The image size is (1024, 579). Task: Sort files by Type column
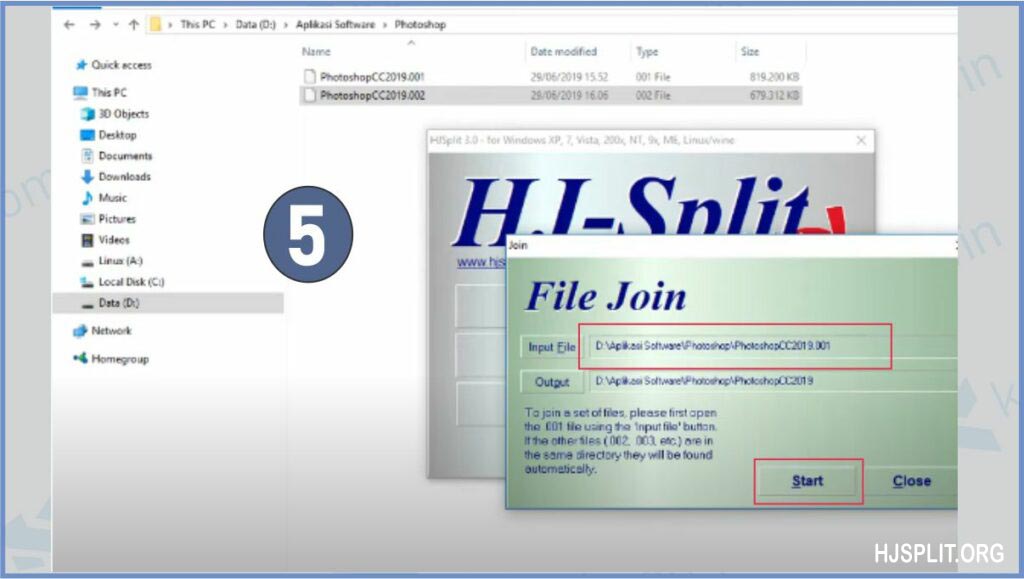coord(647,52)
